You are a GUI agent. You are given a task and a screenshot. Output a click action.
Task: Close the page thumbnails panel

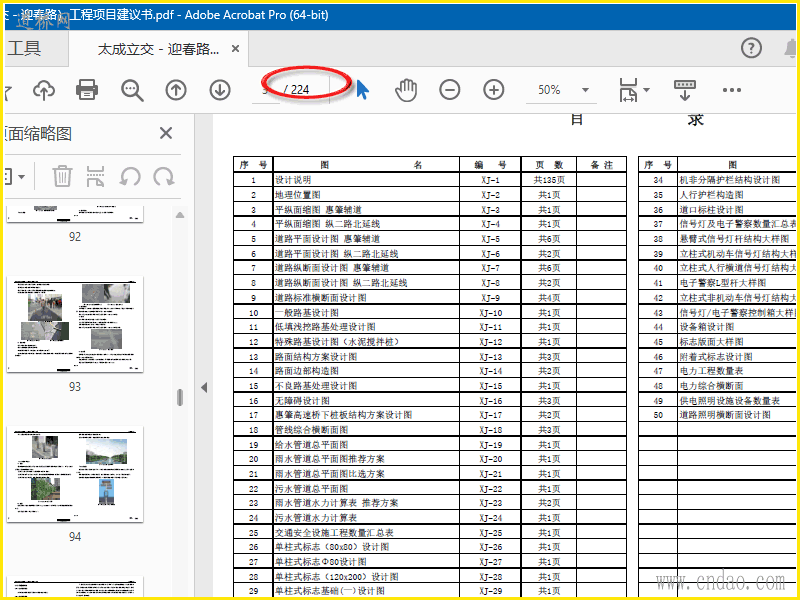[166, 133]
